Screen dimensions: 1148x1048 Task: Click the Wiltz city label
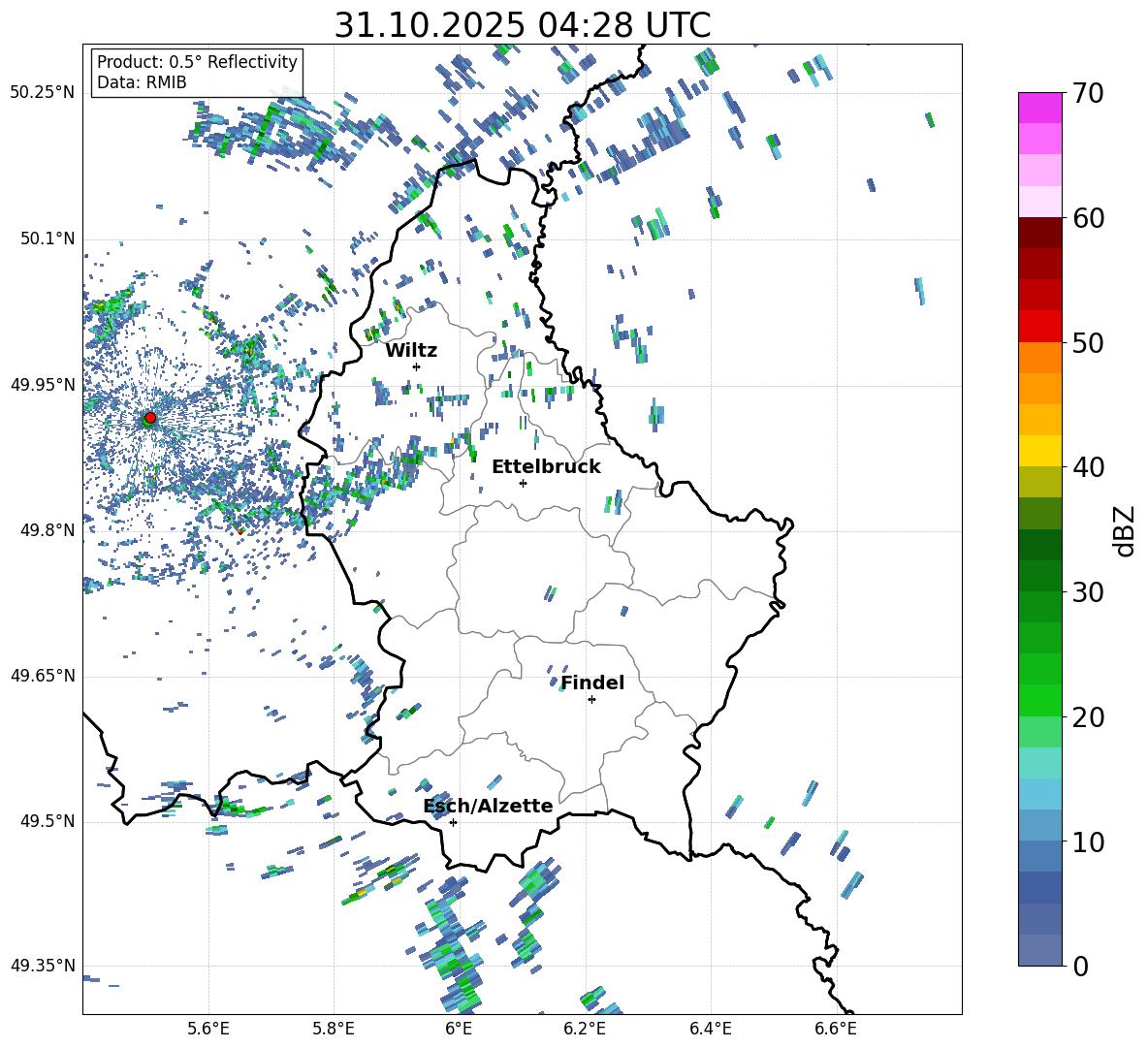tap(411, 351)
